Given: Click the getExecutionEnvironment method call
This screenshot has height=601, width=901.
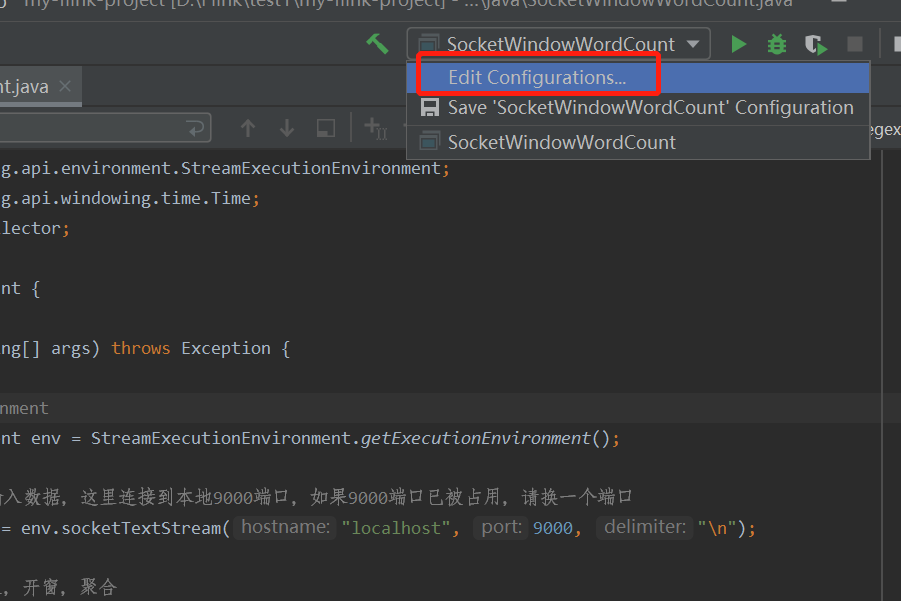Looking at the screenshot, I should [x=476, y=438].
